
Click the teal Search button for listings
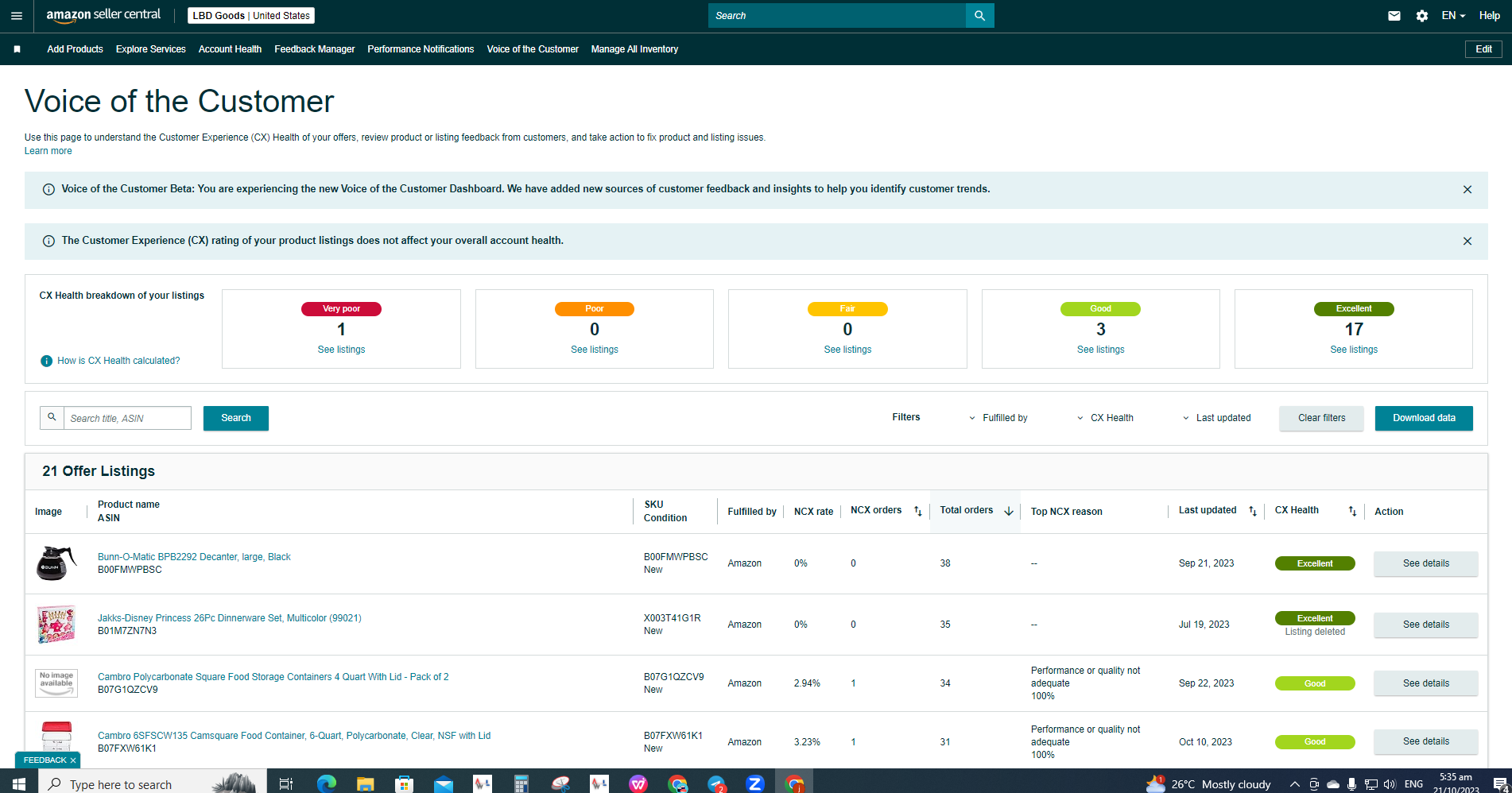coord(236,418)
